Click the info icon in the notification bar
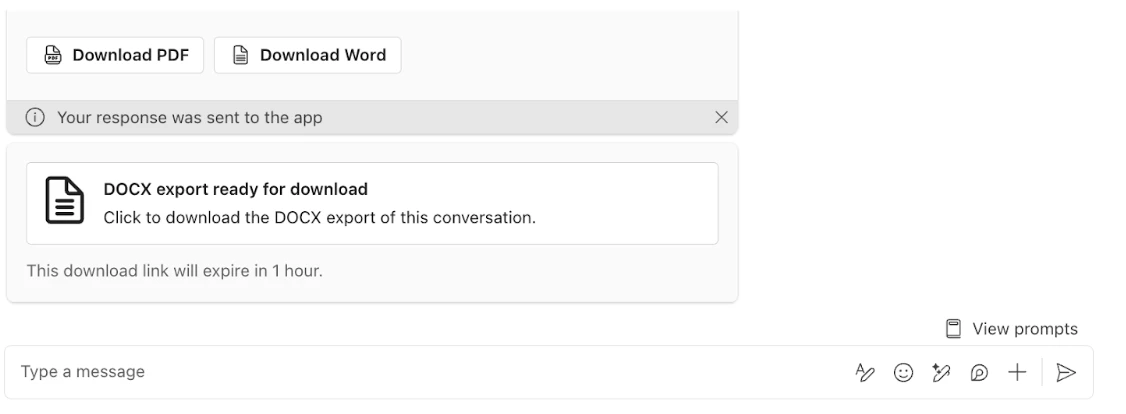This screenshot has width=1126, height=414. tap(36, 117)
